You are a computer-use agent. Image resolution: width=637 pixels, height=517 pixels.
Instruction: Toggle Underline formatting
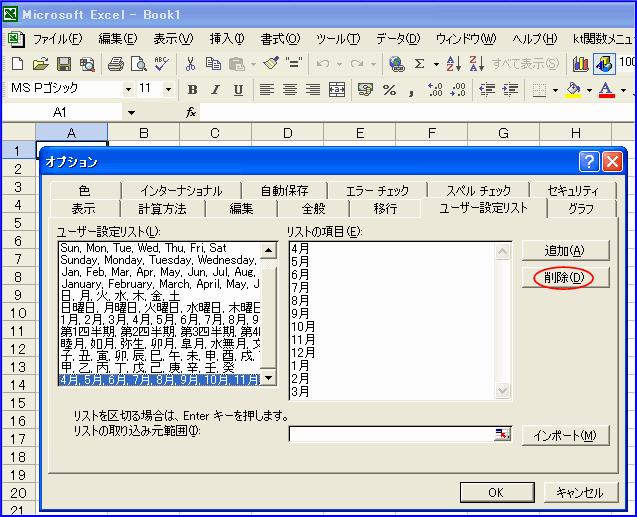[238, 90]
